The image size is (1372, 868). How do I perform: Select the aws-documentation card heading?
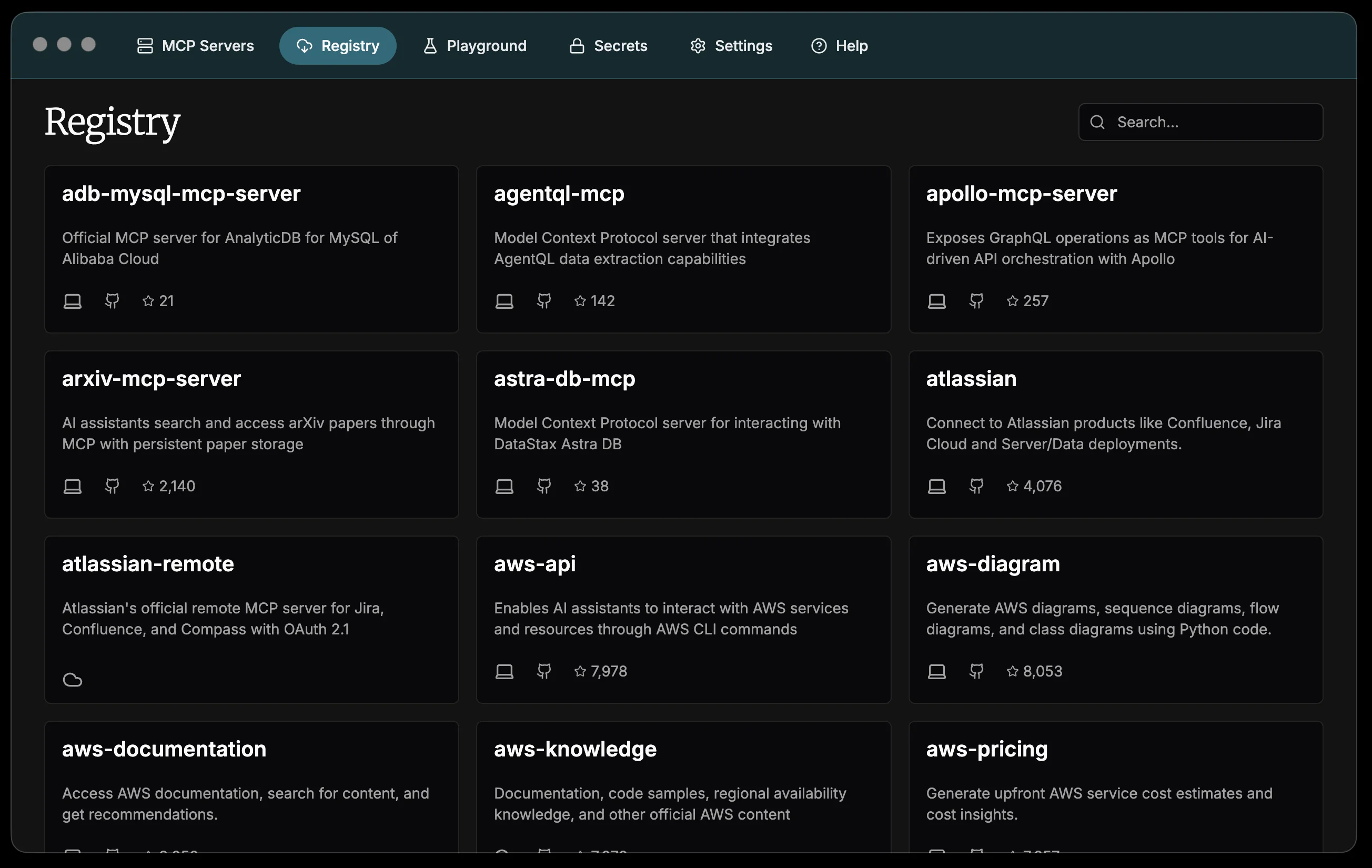pos(164,749)
